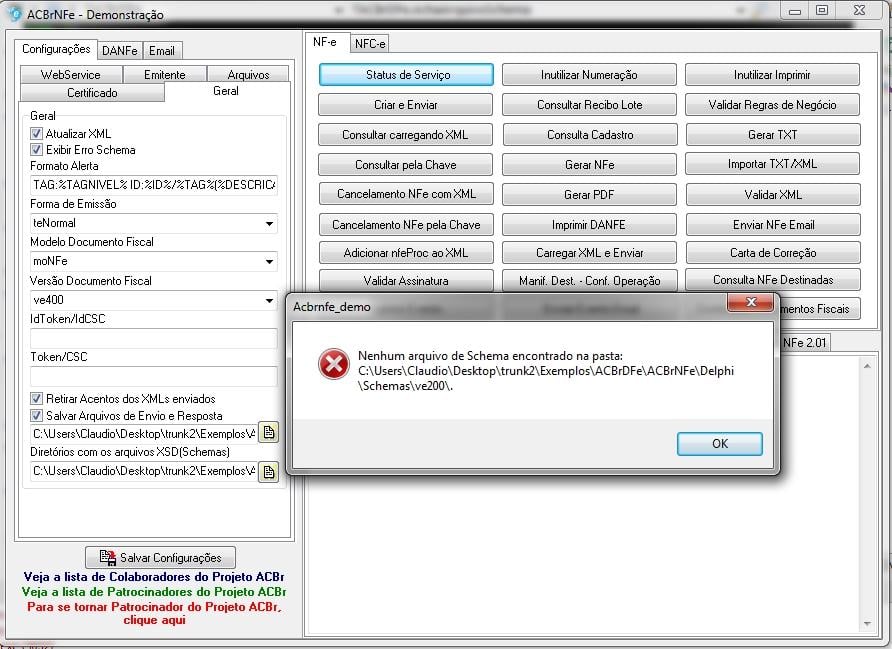Open Forma de Emissão dropdown
This screenshot has height=649, width=892.
[x=269, y=224]
